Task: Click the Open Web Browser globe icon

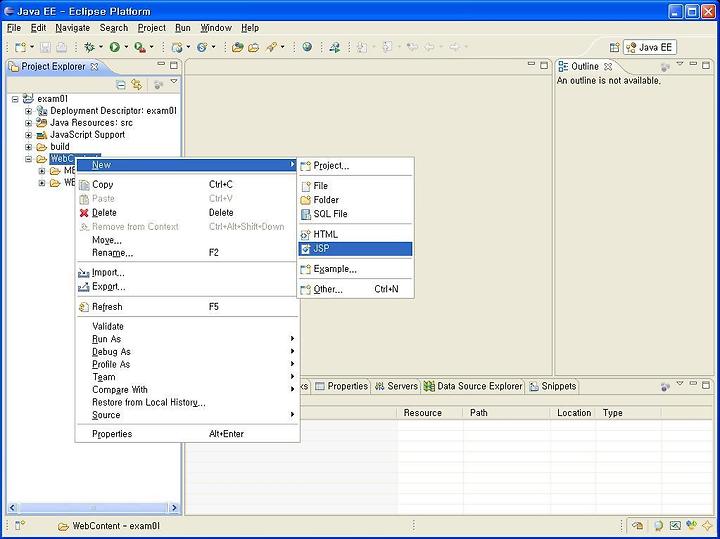Action: click(307, 47)
